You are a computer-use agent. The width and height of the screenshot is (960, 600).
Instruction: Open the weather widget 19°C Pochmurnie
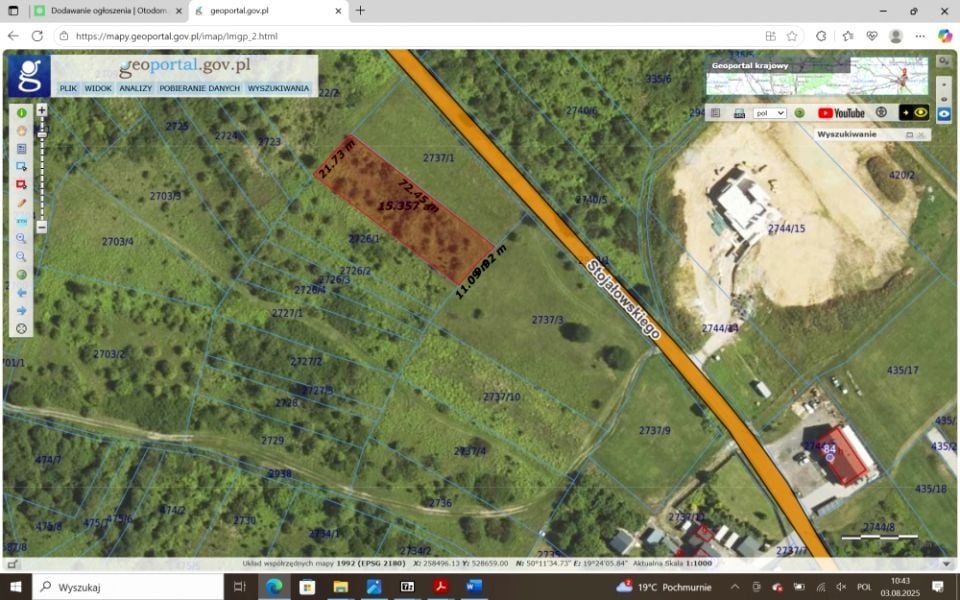click(x=664, y=587)
